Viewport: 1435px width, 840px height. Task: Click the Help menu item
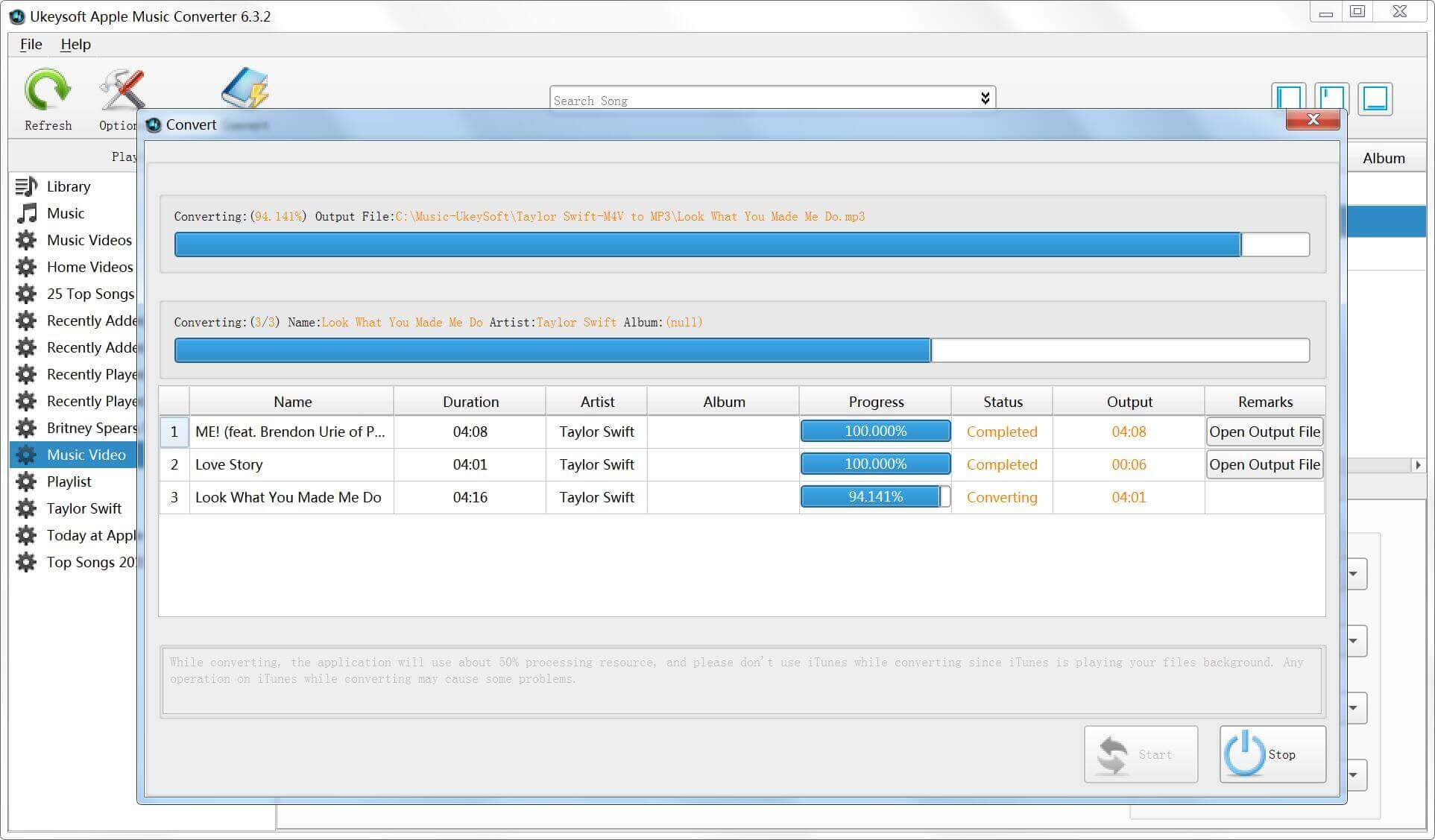click(74, 44)
